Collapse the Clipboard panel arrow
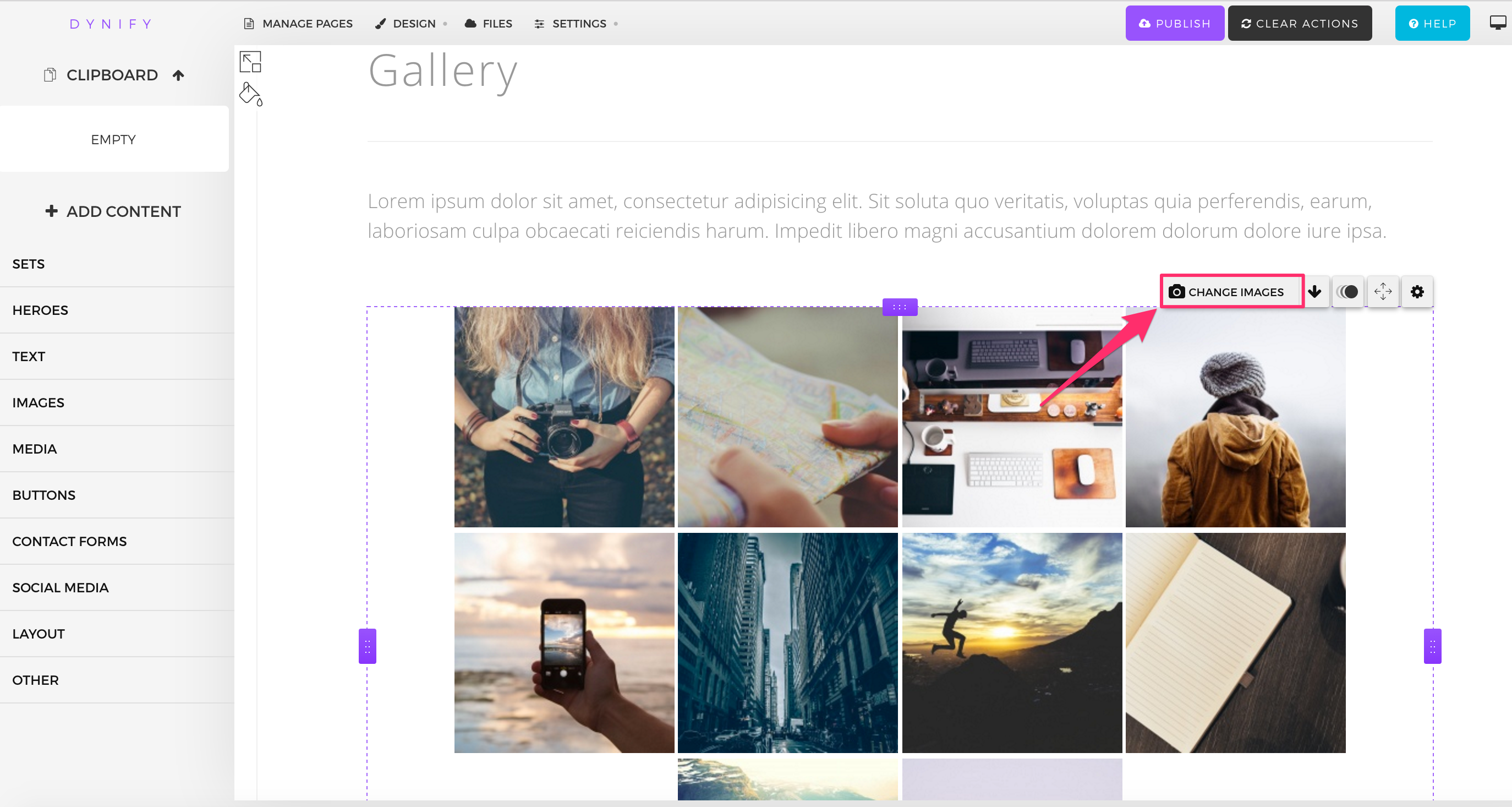The width and height of the screenshot is (1512, 807). 178,75
